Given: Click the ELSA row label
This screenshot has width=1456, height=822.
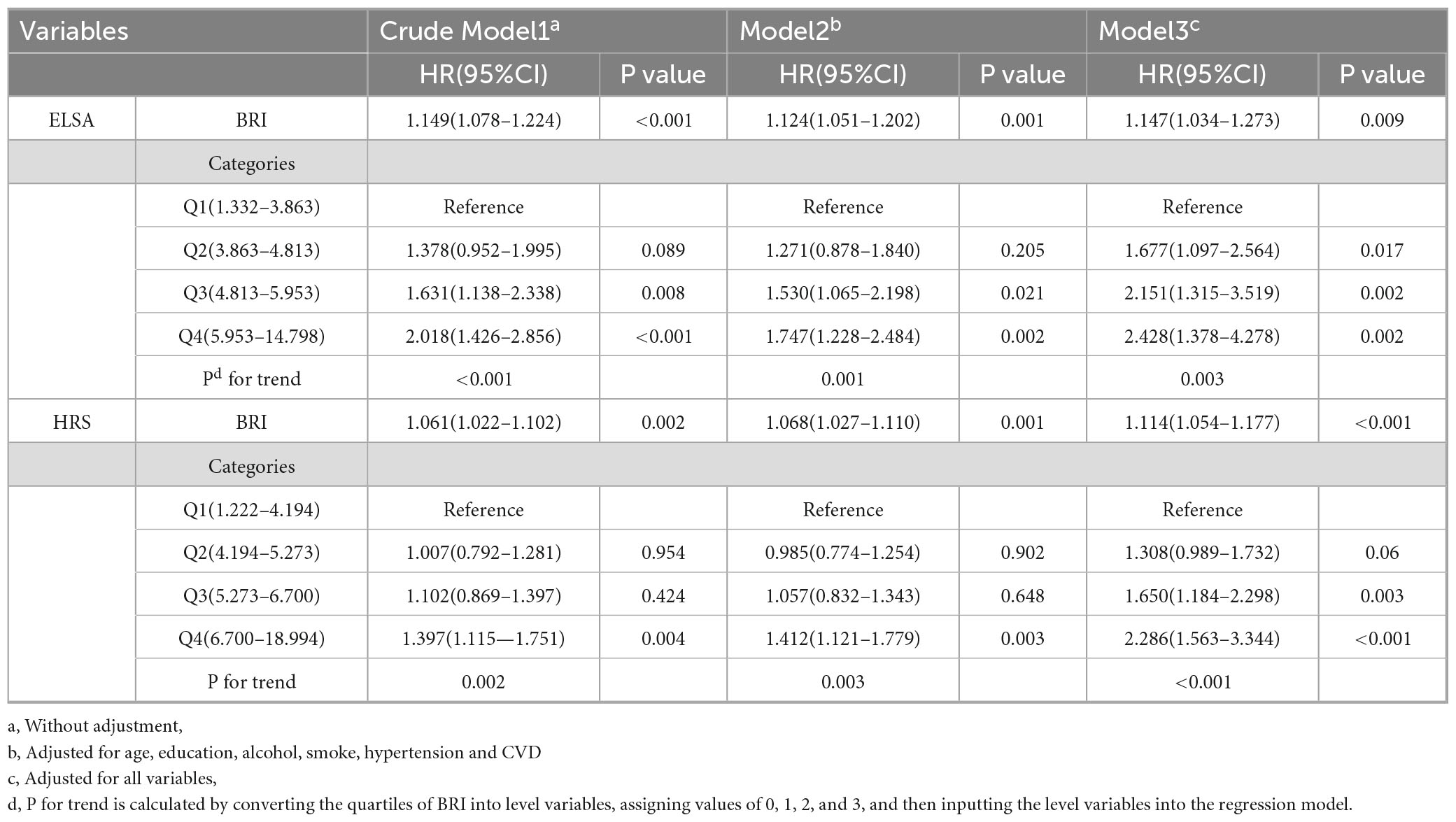Looking at the screenshot, I should coord(71,120).
